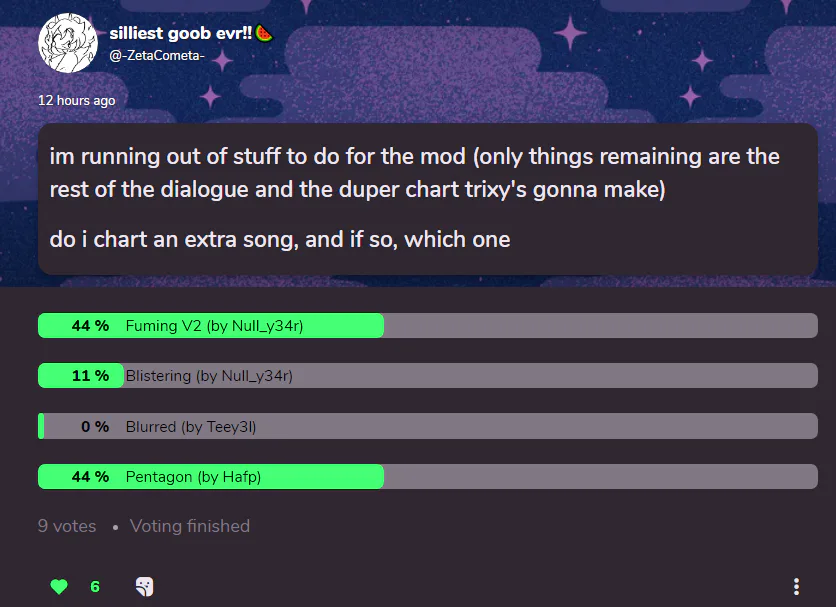Click the 11 % label on Blistering
Screen dimensions: 836x607
[x=90, y=376]
